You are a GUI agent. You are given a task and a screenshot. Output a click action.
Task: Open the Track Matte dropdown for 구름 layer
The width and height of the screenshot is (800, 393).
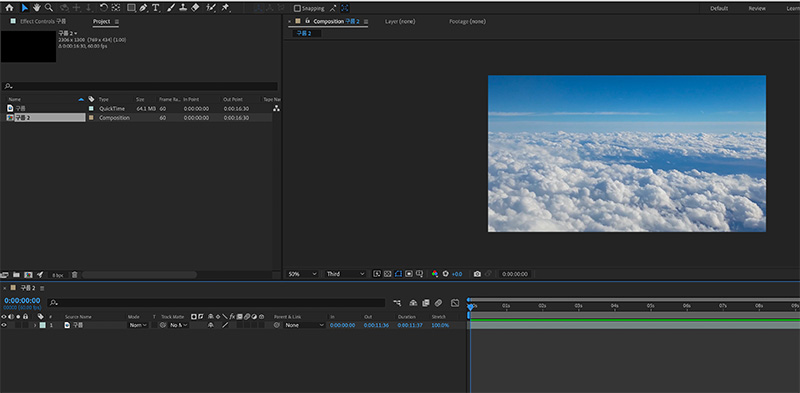point(179,325)
